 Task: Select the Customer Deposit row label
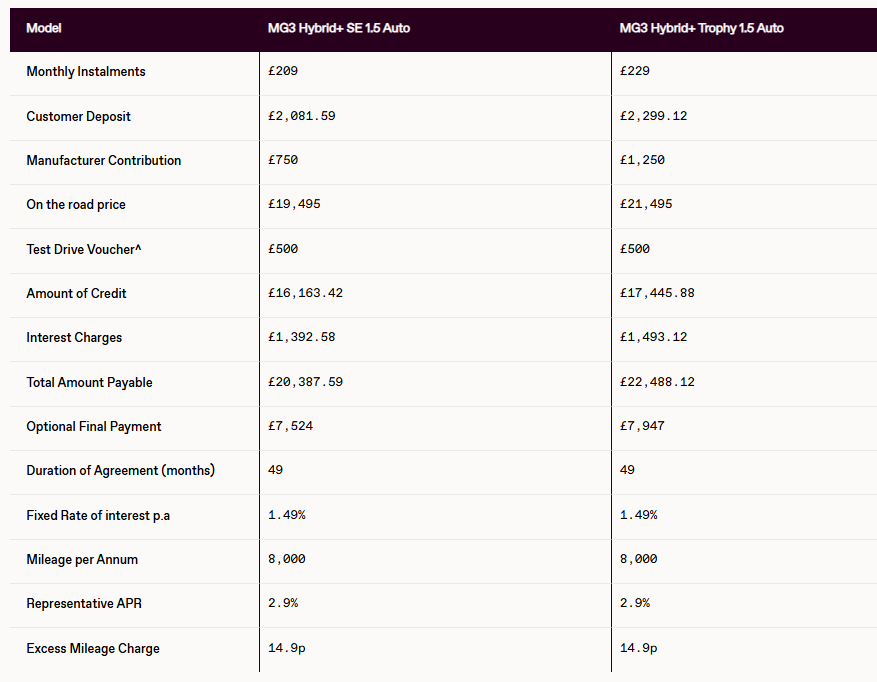(79, 116)
